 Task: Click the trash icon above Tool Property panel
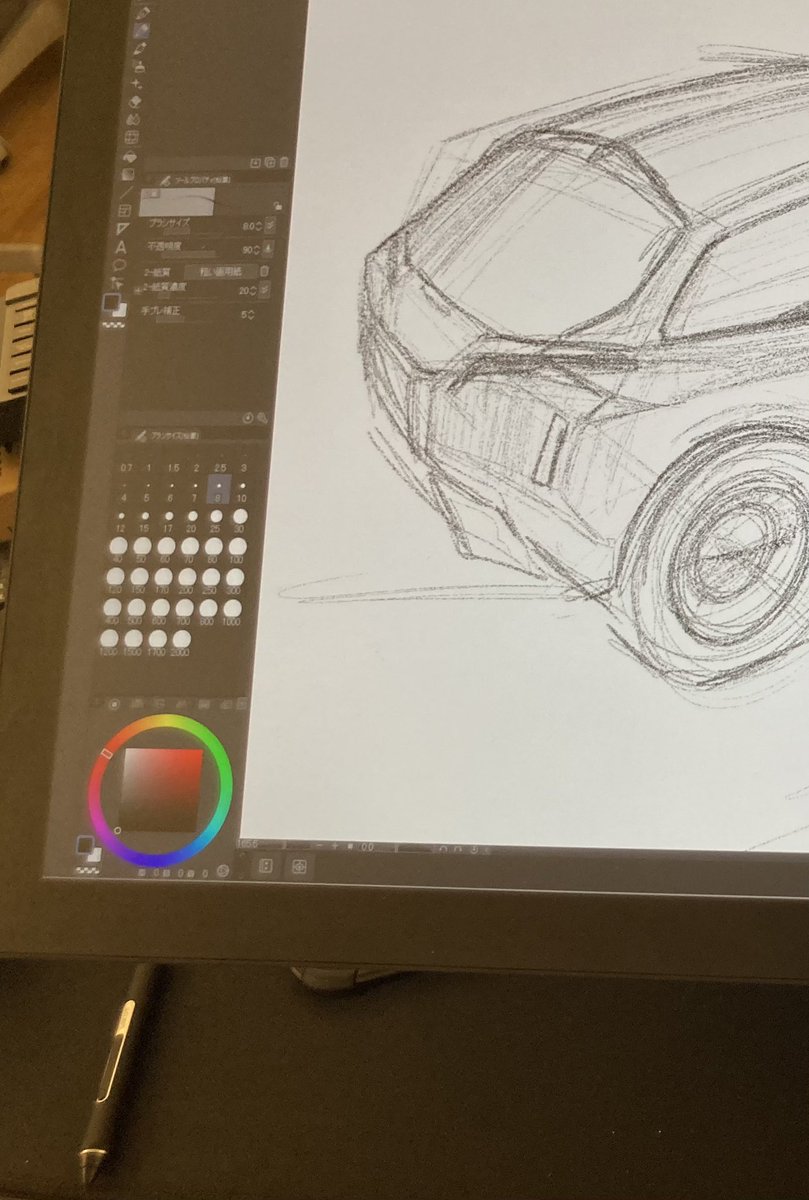click(x=283, y=162)
